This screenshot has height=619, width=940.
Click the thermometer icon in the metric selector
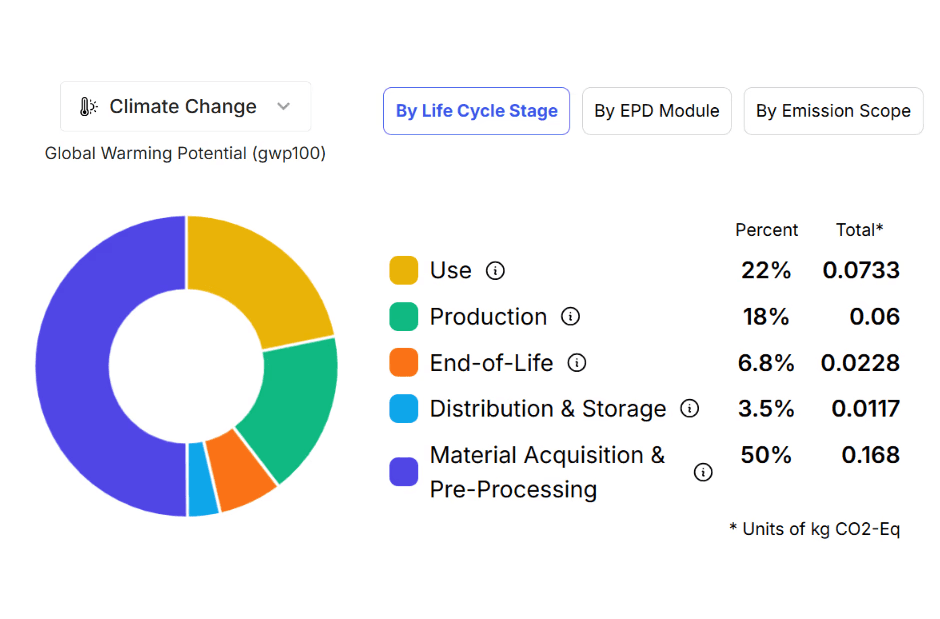(89, 107)
